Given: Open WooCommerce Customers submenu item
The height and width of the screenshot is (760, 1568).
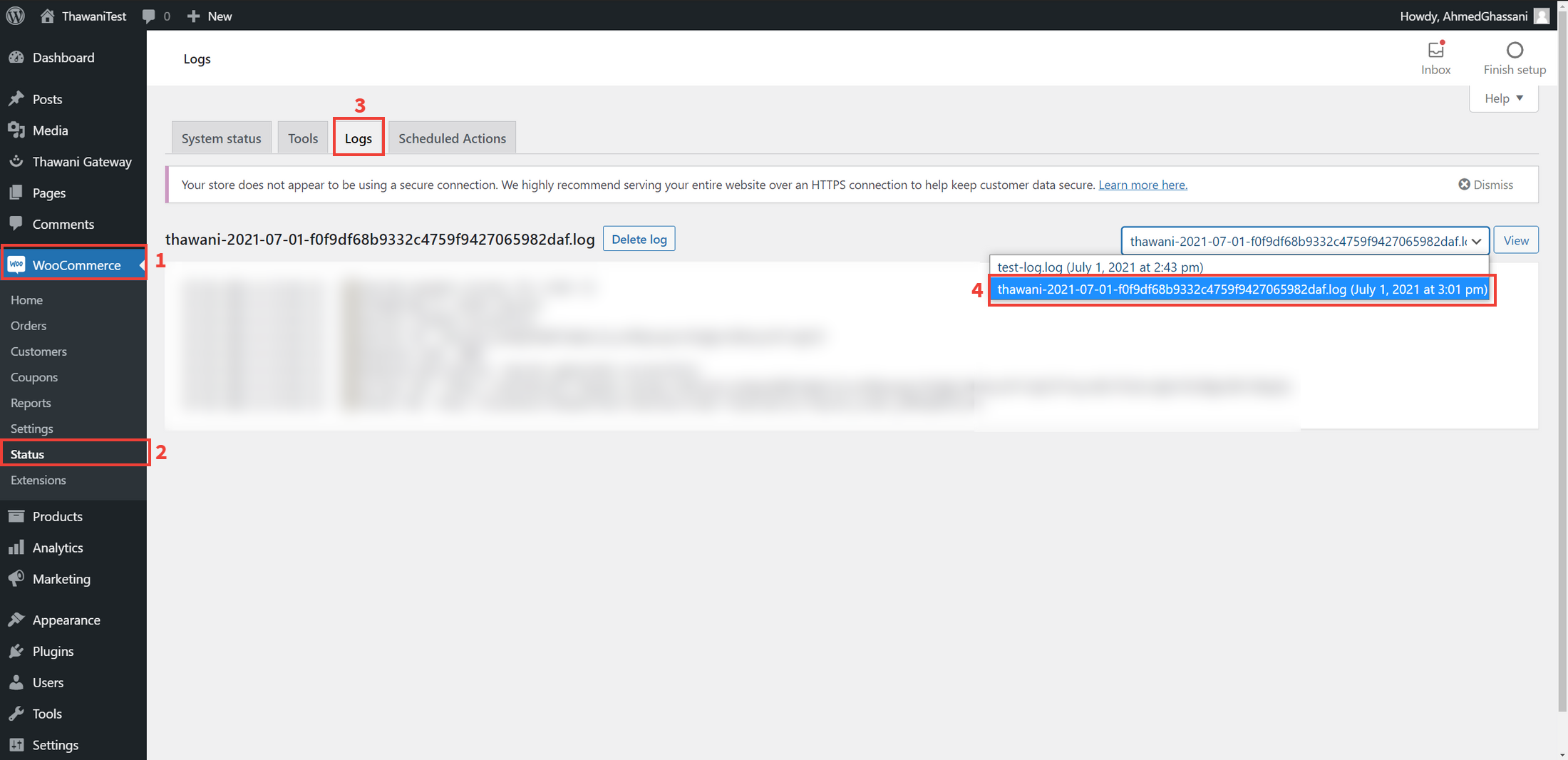Looking at the screenshot, I should click(38, 351).
